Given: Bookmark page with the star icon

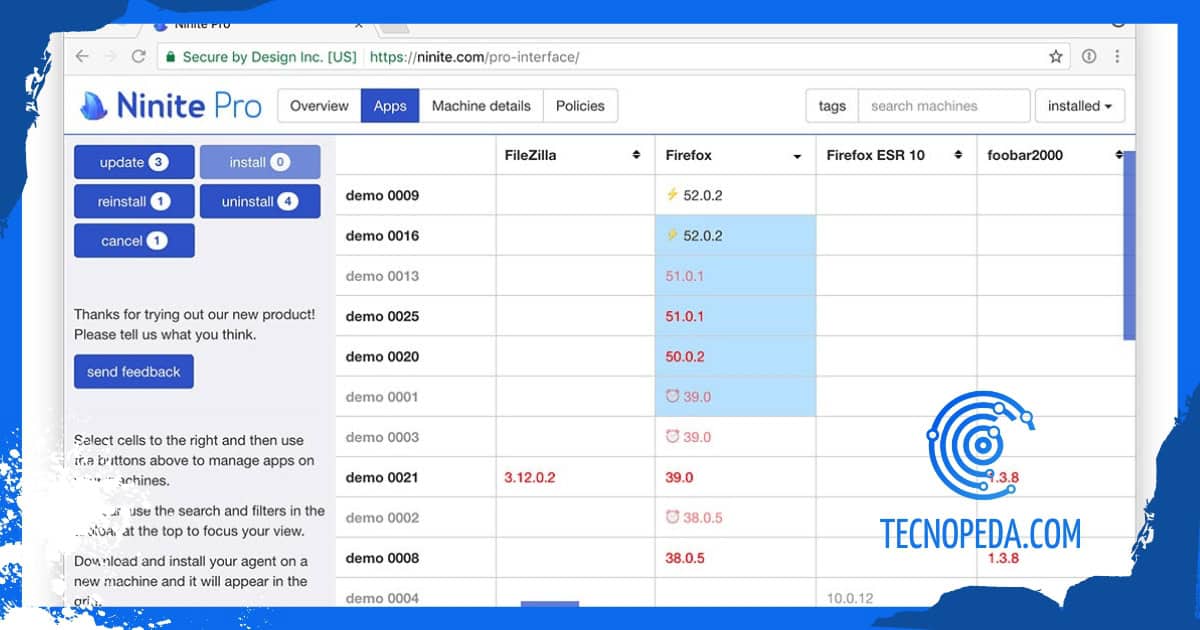Looking at the screenshot, I should tap(1056, 57).
